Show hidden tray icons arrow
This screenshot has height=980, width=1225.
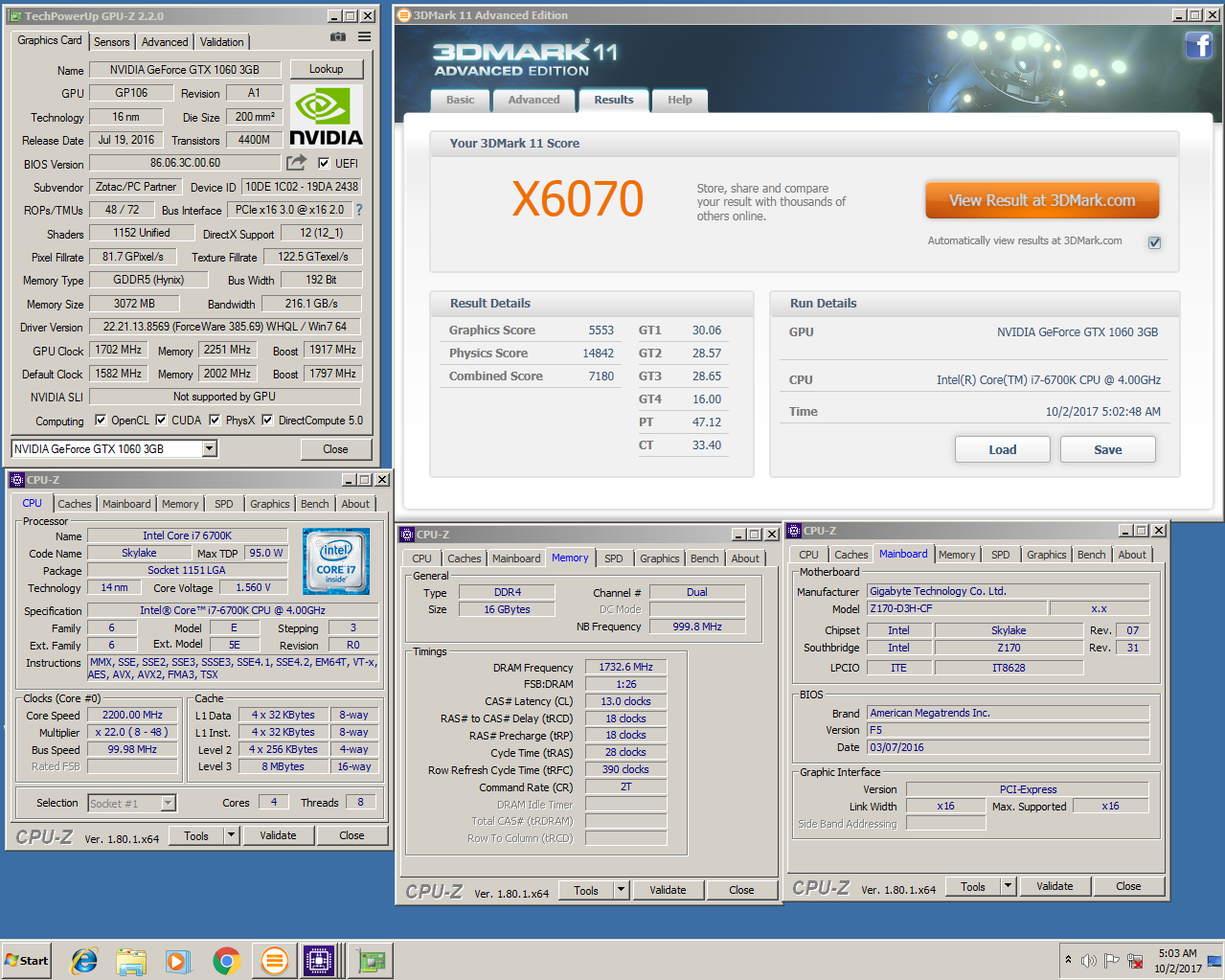pyautogui.click(x=1068, y=960)
